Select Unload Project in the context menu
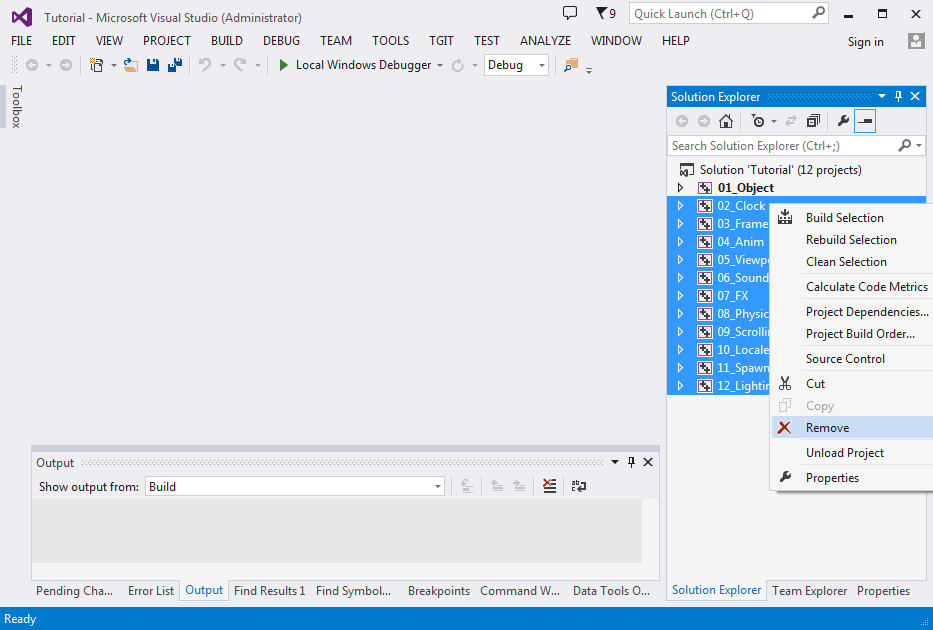Image resolution: width=933 pixels, height=630 pixels. point(845,453)
